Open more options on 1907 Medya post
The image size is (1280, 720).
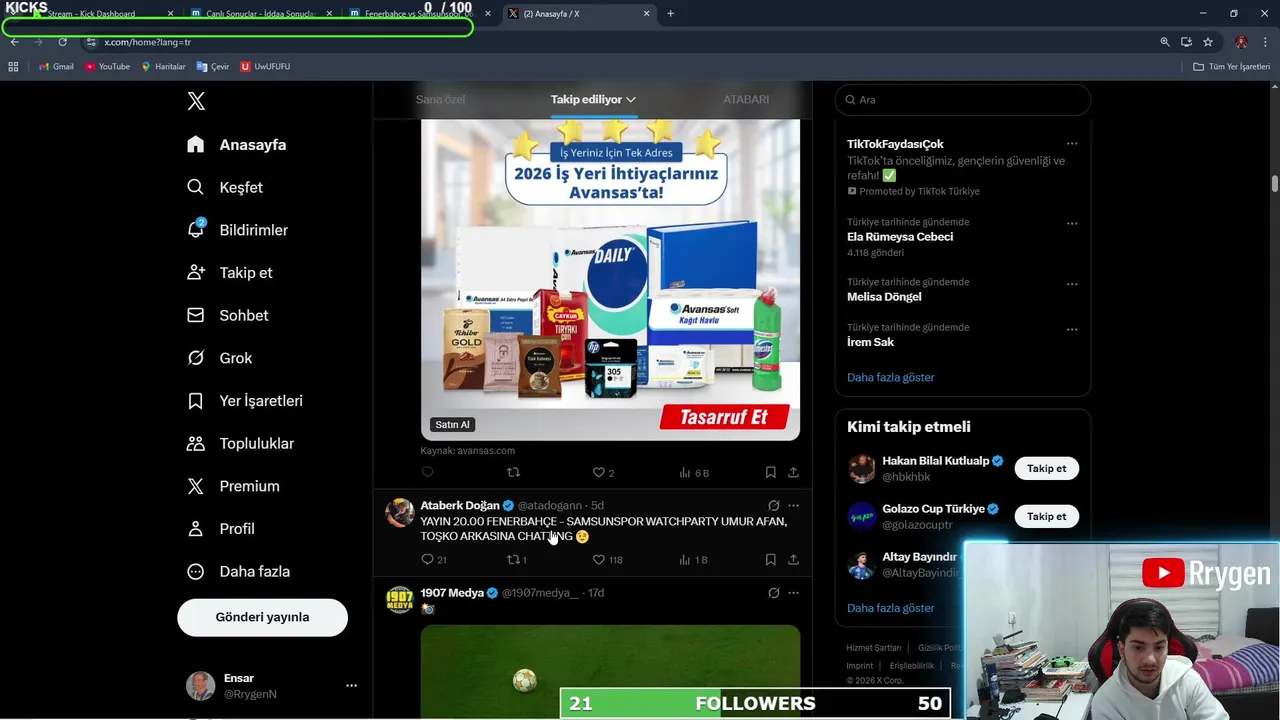click(x=793, y=593)
